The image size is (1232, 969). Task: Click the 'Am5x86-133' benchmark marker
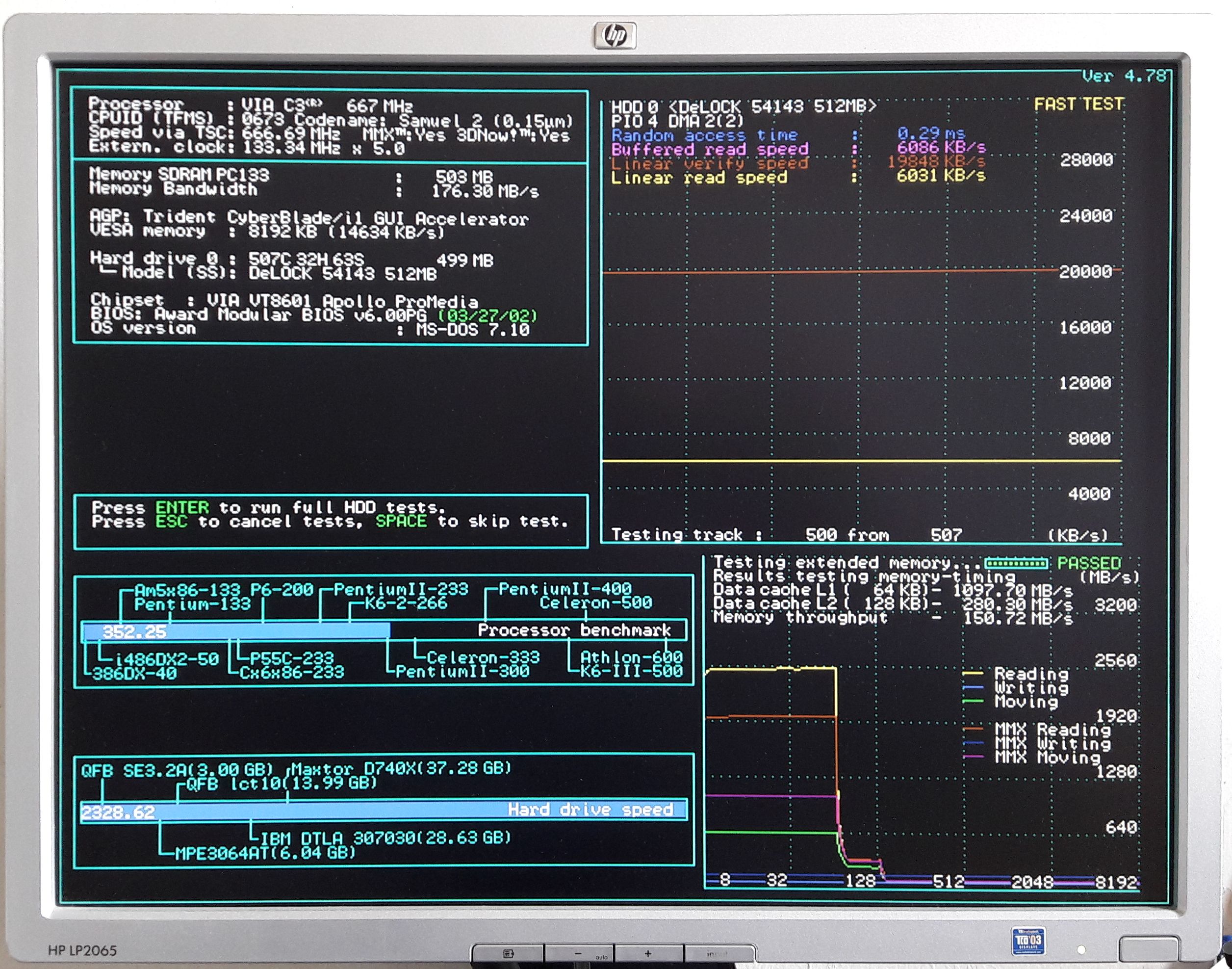[187, 590]
